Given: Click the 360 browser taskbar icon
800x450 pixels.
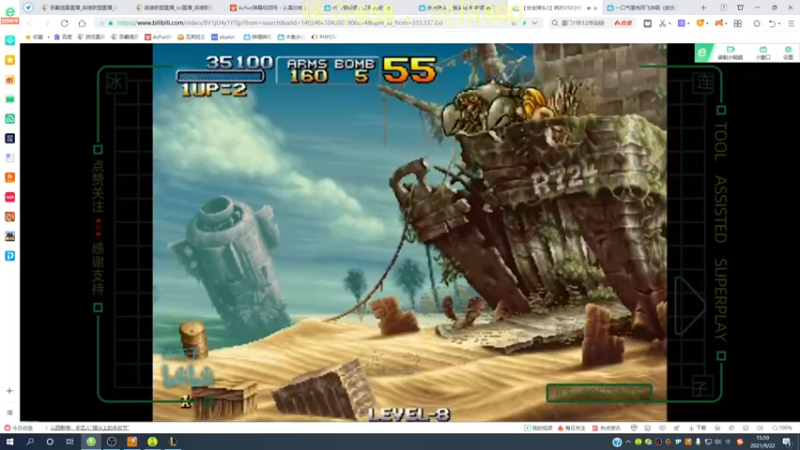Looking at the screenshot, I should click(91, 441).
